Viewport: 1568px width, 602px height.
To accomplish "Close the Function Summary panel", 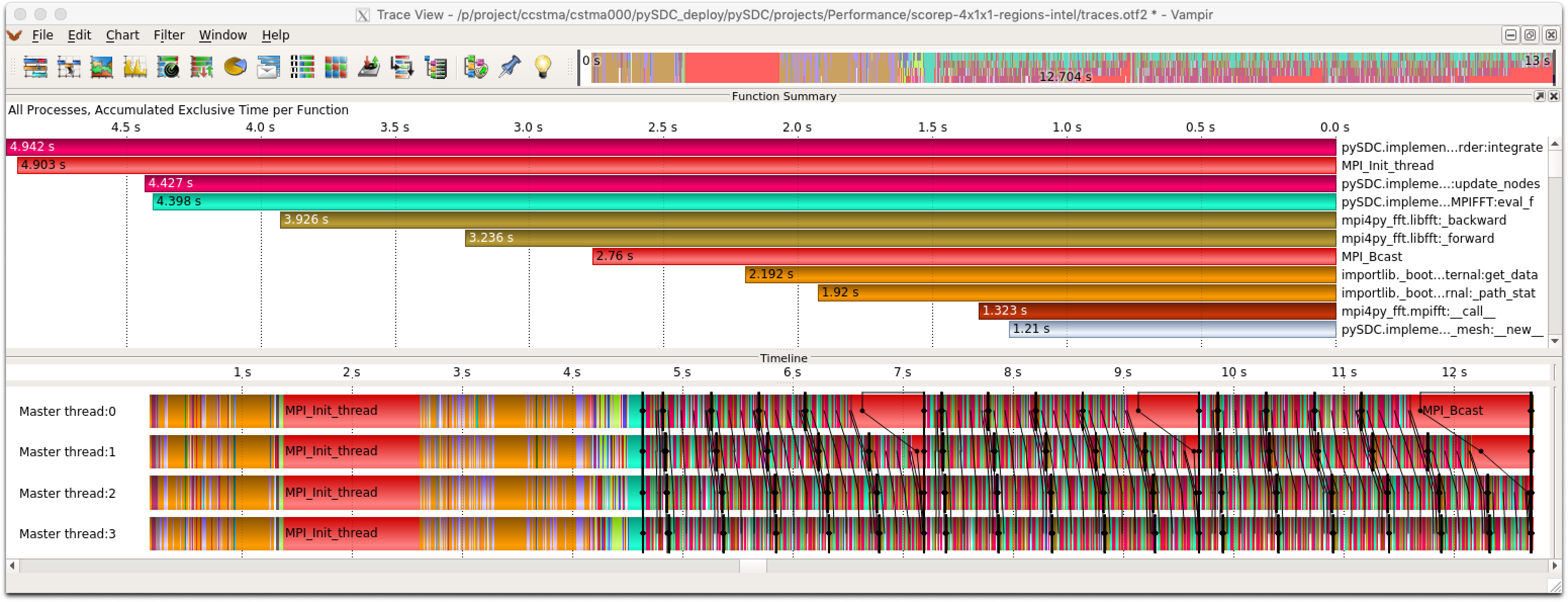I will coord(1553,96).
